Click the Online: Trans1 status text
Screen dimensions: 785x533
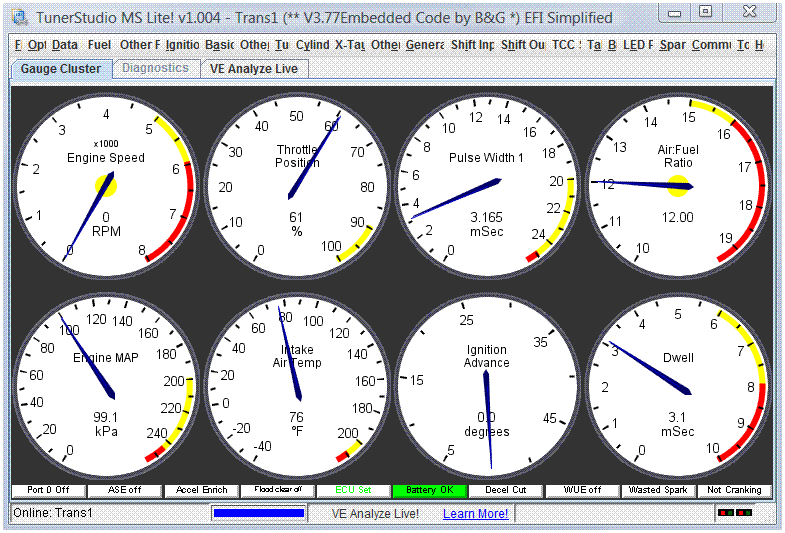pos(53,513)
